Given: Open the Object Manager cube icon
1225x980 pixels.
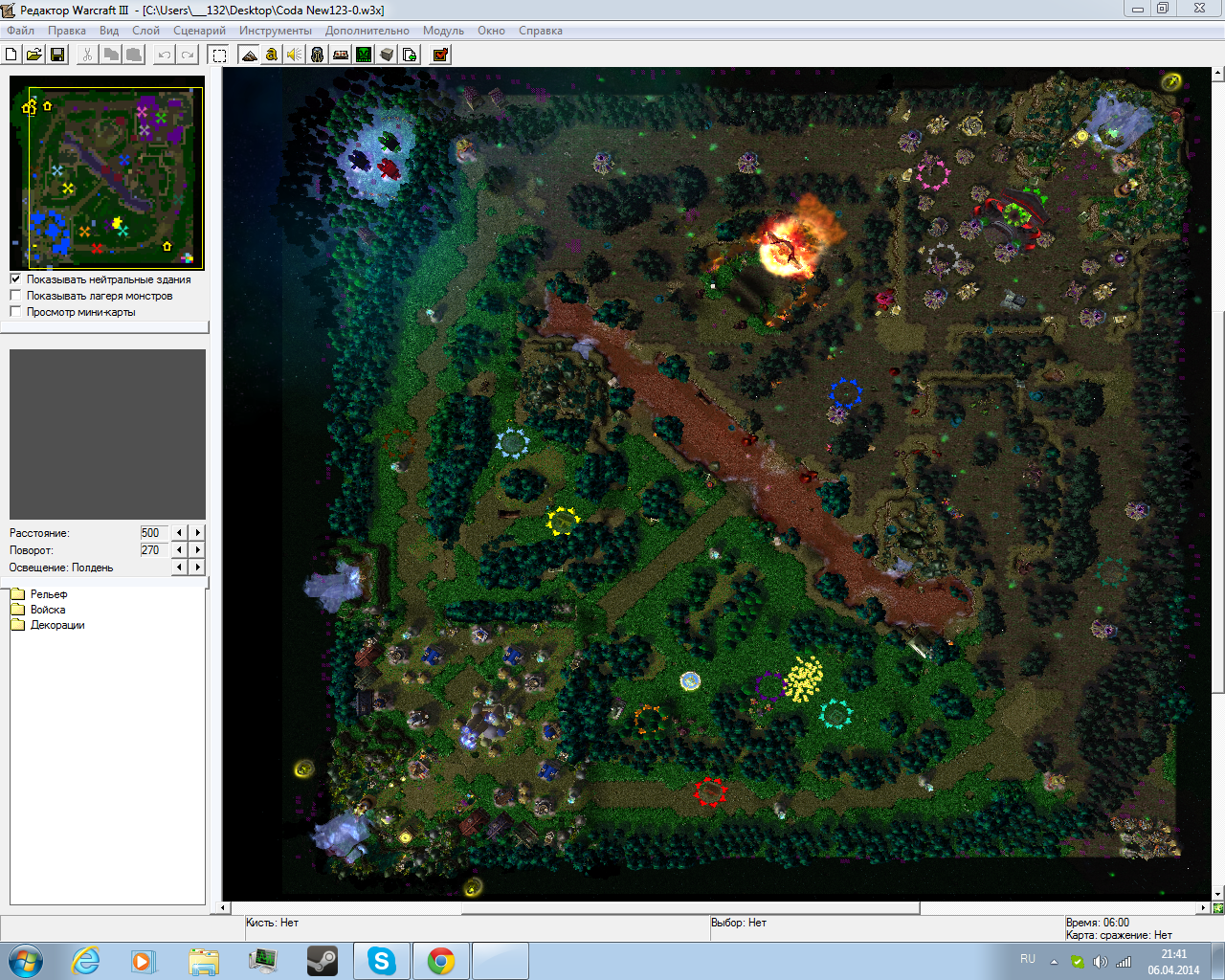Looking at the screenshot, I should 387,55.
